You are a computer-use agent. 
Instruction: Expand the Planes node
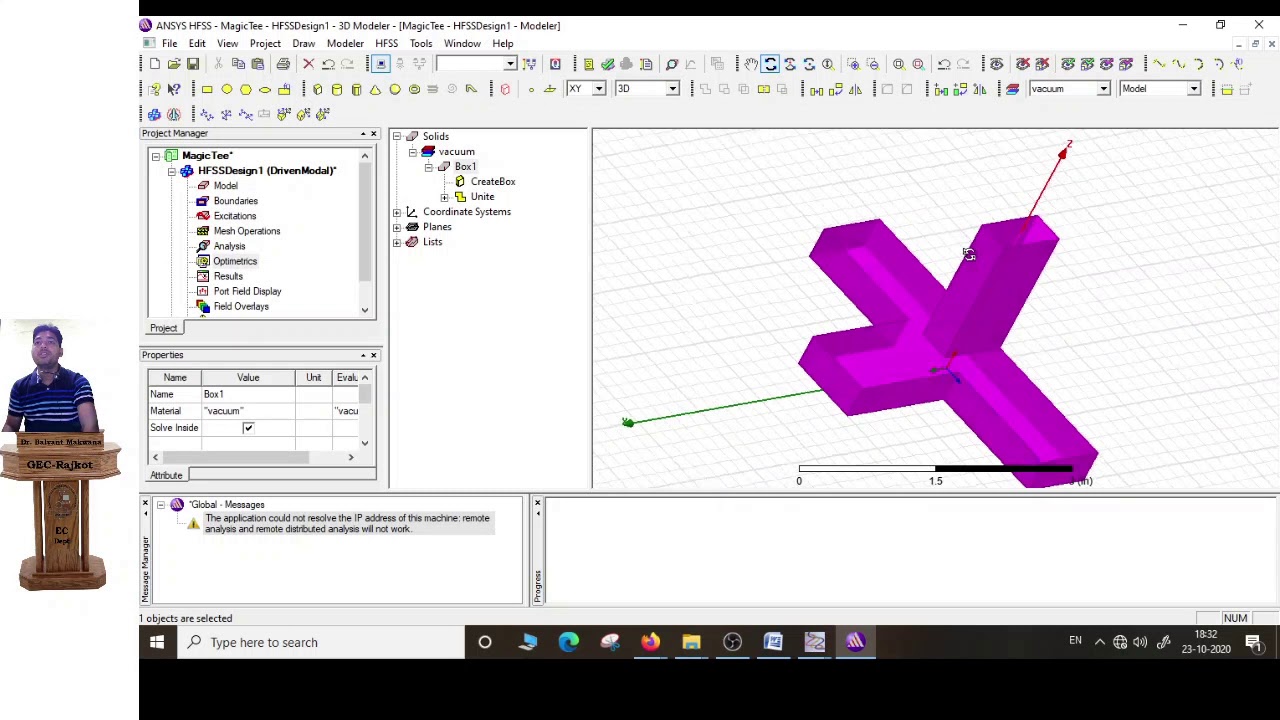click(x=397, y=227)
